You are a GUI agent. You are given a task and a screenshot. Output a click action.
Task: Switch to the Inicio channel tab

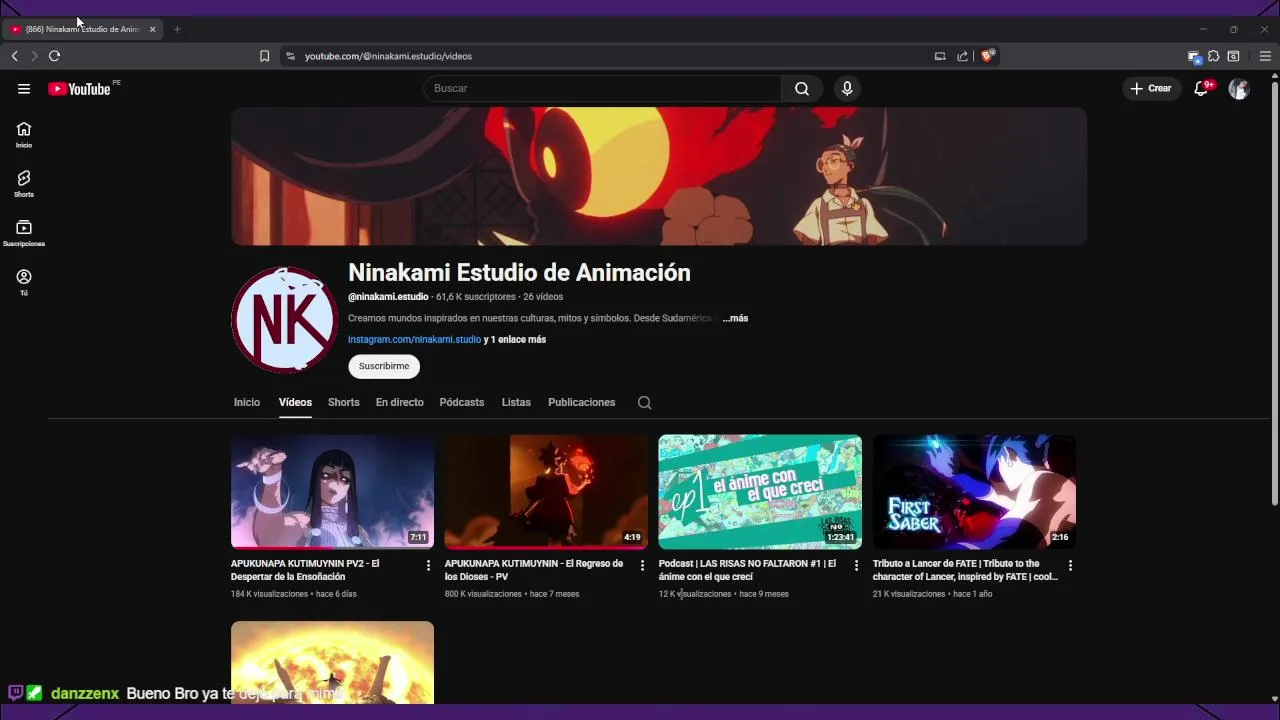pyautogui.click(x=247, y=402)
